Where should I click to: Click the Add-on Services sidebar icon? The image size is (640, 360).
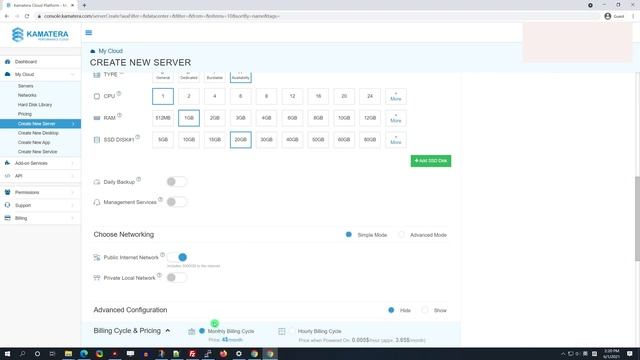[x=7, y=163]
